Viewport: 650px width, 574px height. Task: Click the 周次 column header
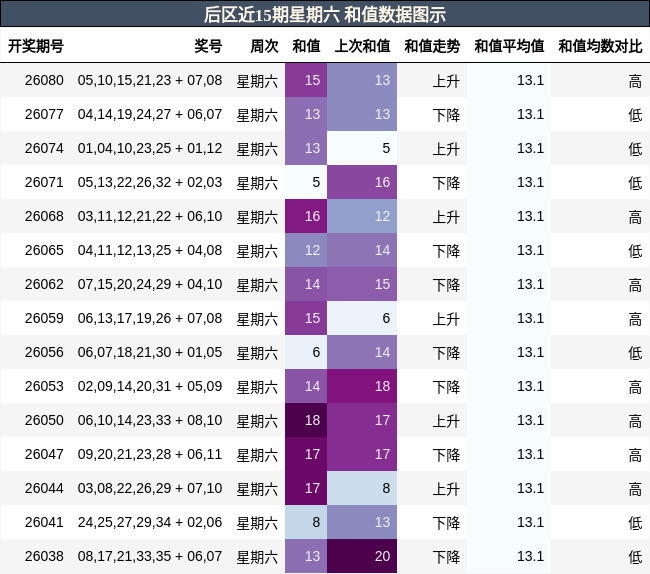click(x=264, y=46)
